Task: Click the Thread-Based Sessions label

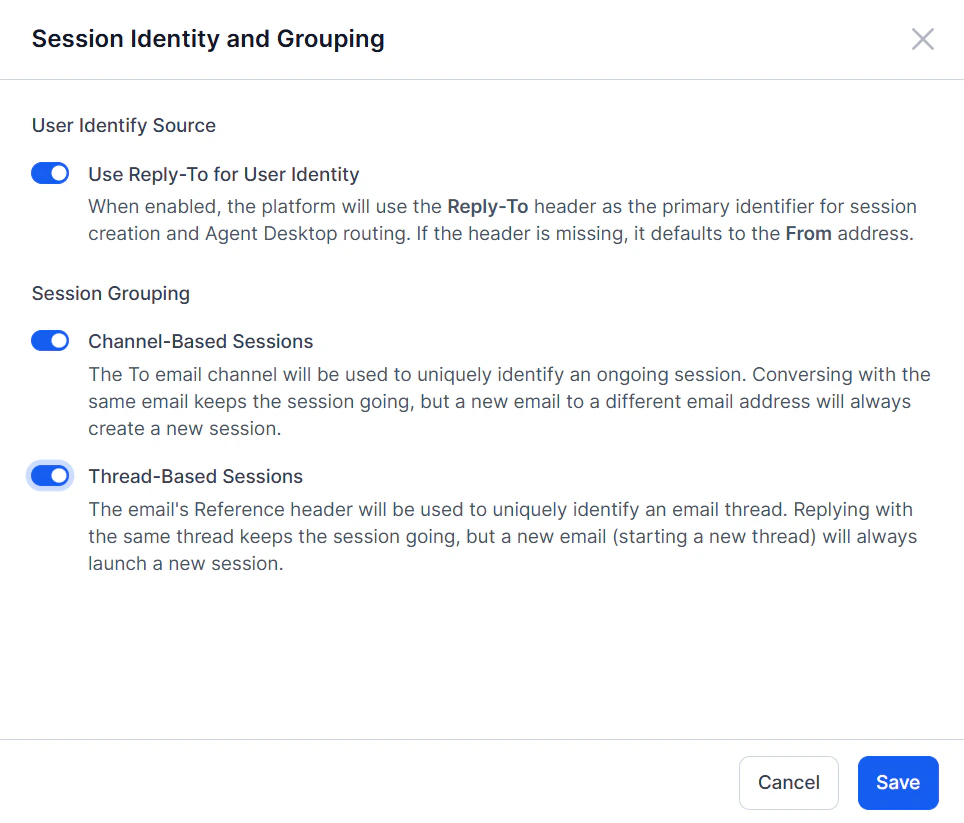Action: click(195, 476)
